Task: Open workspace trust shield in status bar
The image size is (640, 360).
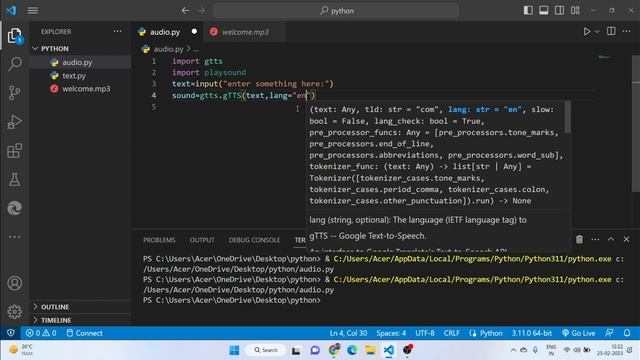Action: click(11, 333)
